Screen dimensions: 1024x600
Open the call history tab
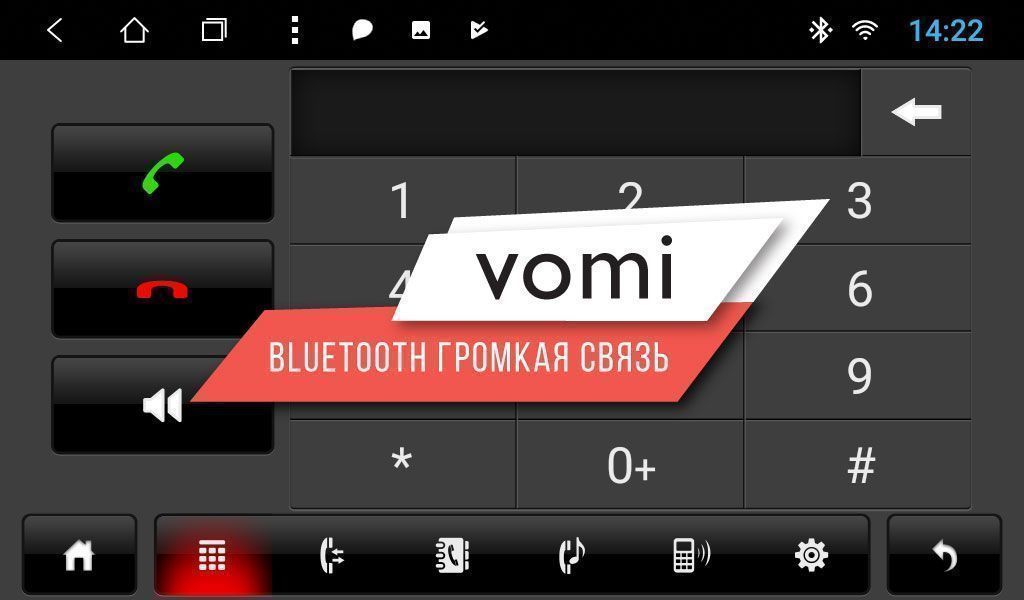(x=332, y=555)
